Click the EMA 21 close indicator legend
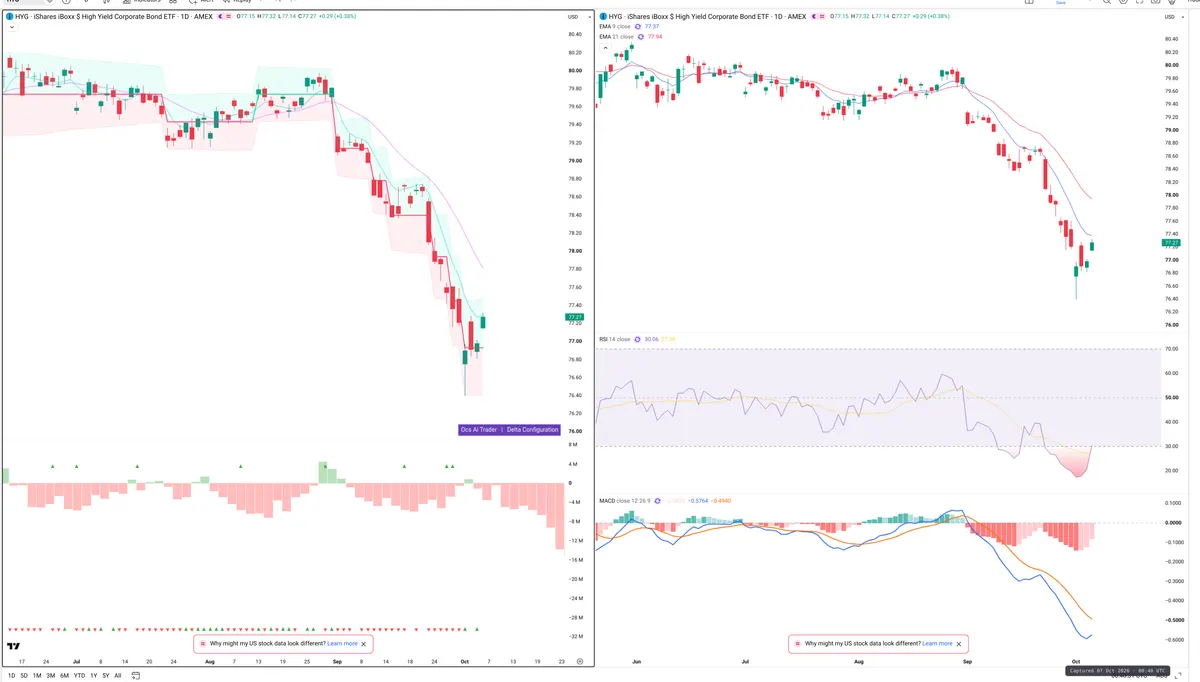1200x682 pixels. [616, 36]
